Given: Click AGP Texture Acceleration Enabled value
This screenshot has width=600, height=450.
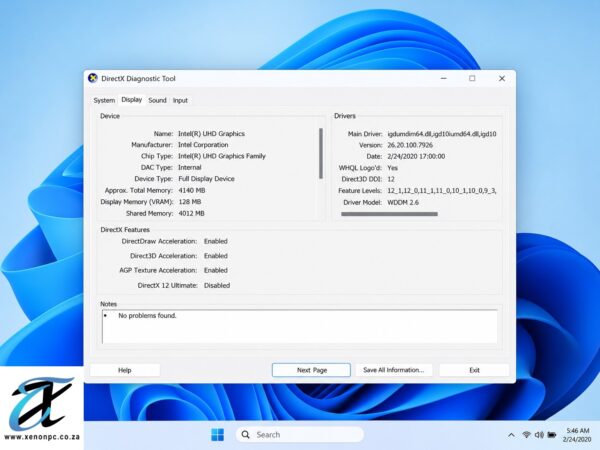Looking at the screenshot, I should click(x=215, y=270).
